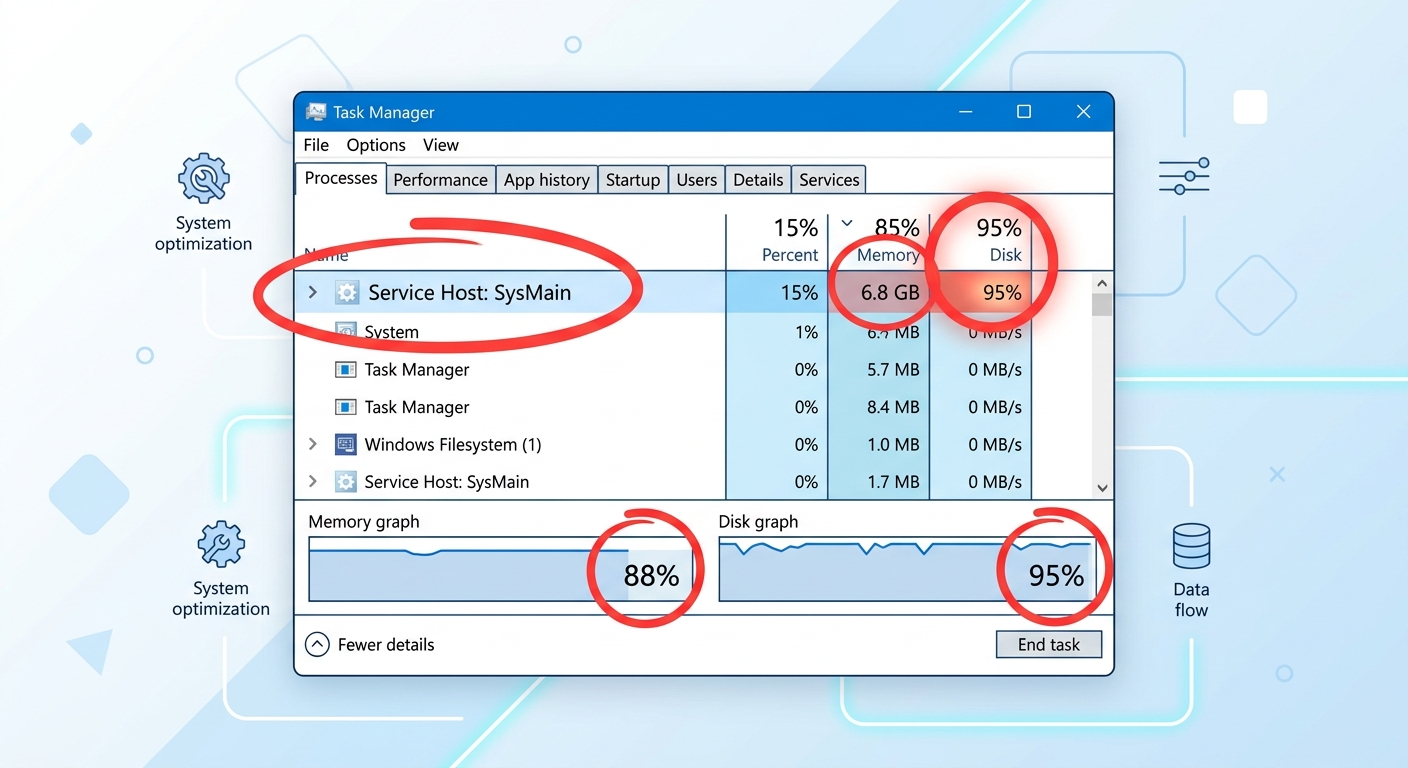Click the first Task Manager row icon
The image size is (1408, 768).
[345, 370]
